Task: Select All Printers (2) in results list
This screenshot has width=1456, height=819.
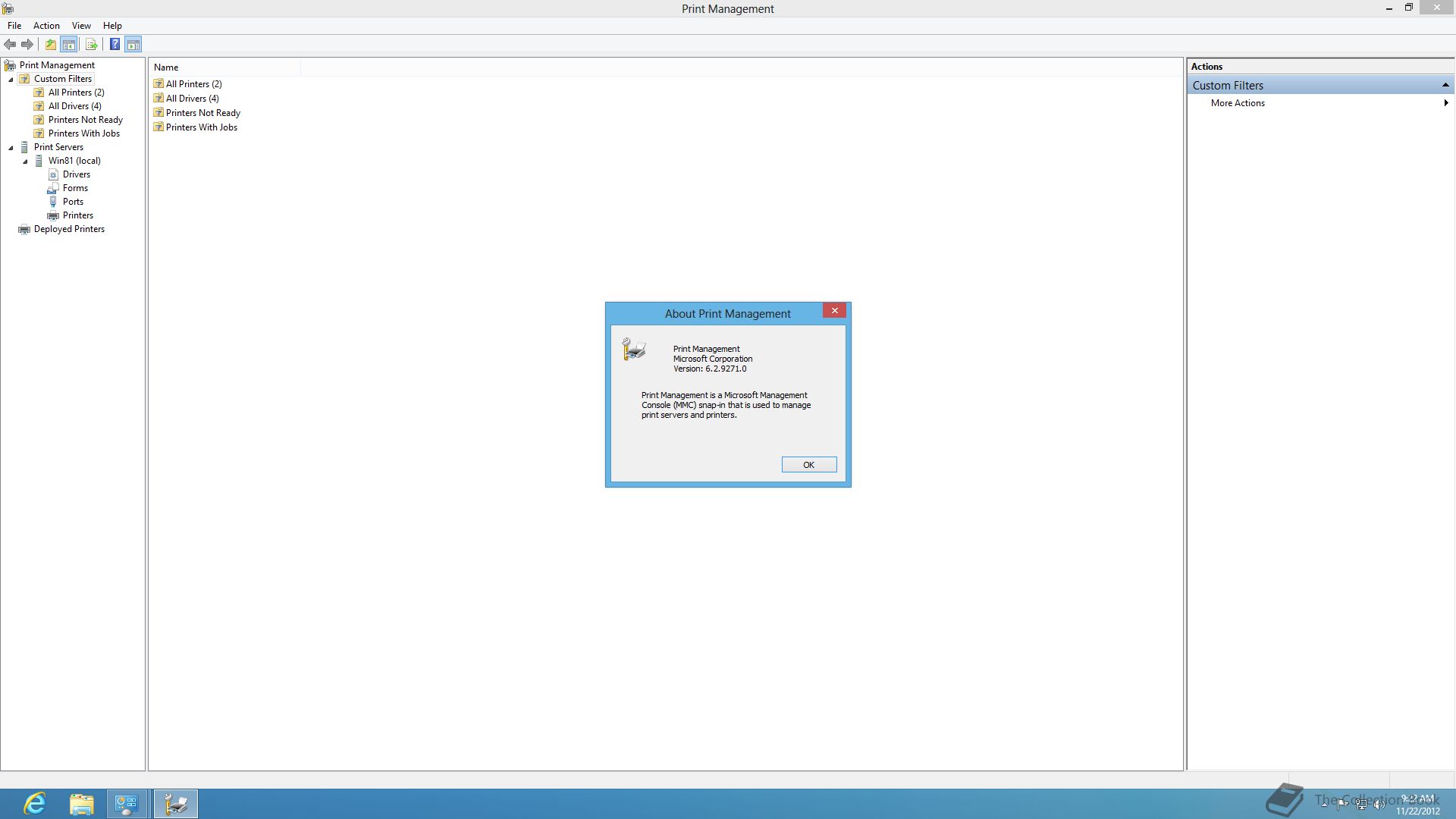Action: (194, 84)
